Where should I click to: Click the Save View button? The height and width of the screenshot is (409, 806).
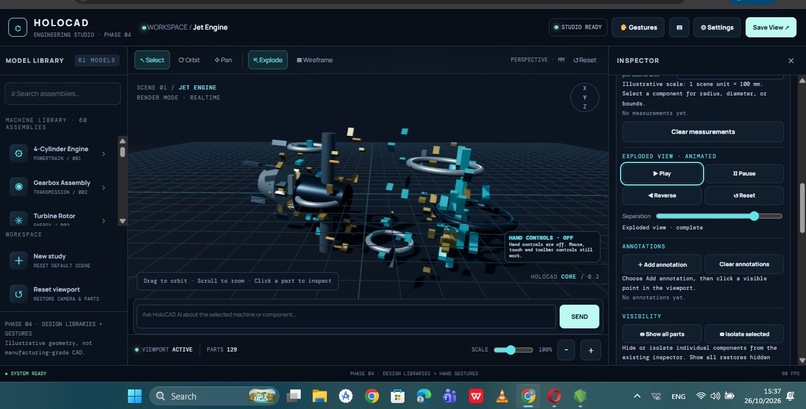(x=771, y=27)
